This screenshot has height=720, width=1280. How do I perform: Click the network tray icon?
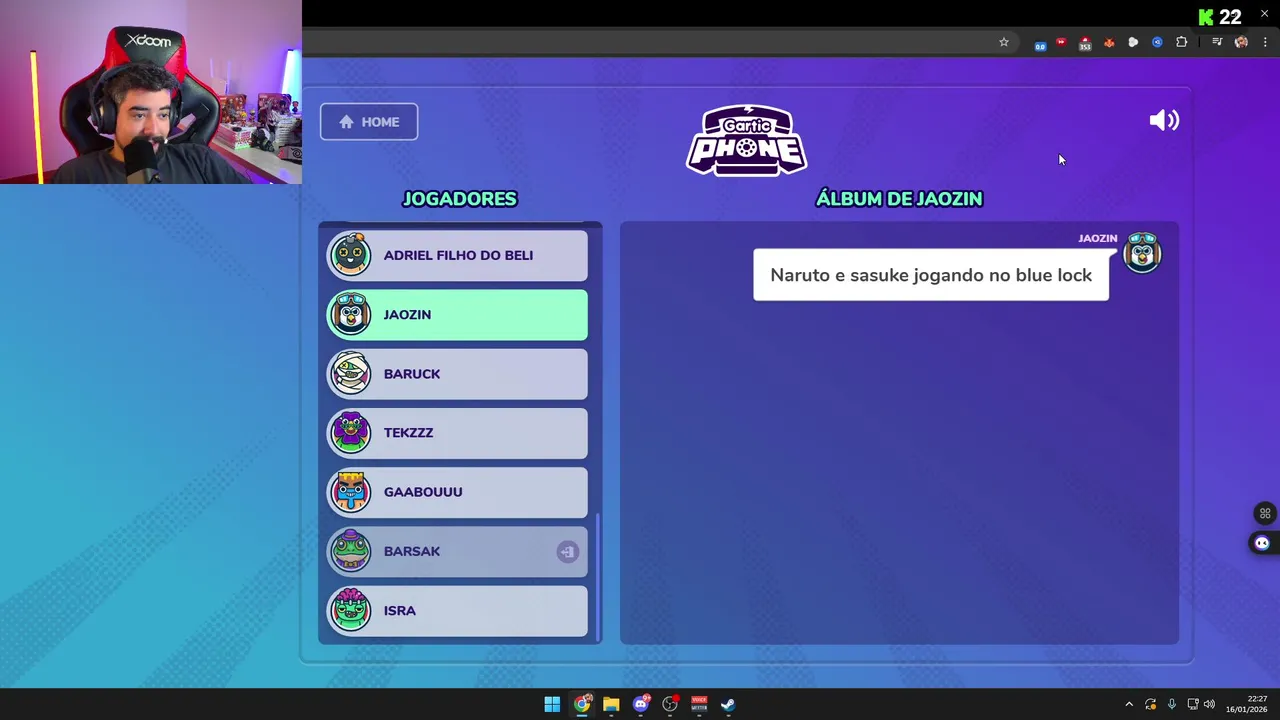[x=1192, y=704]
